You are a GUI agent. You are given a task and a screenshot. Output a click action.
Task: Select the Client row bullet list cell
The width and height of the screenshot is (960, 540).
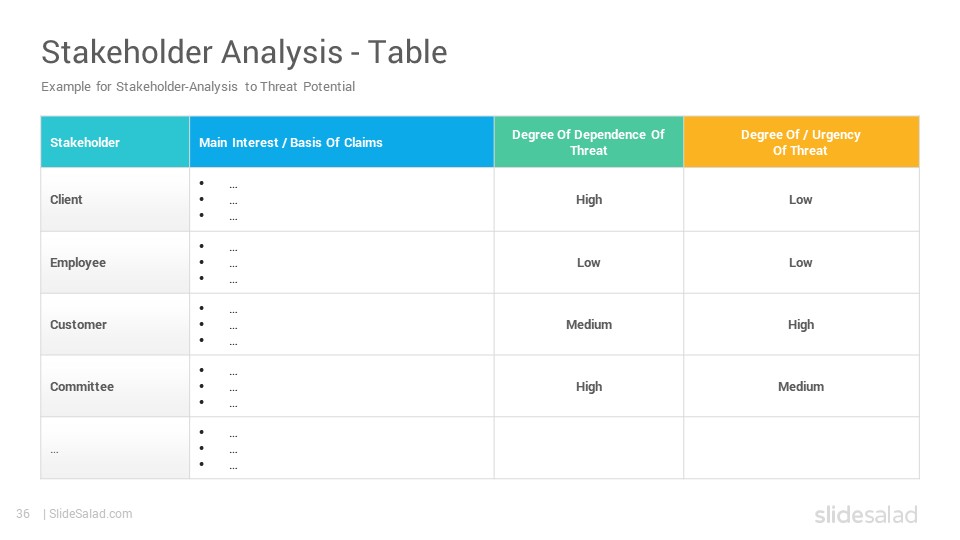click(x=342, y=200)
